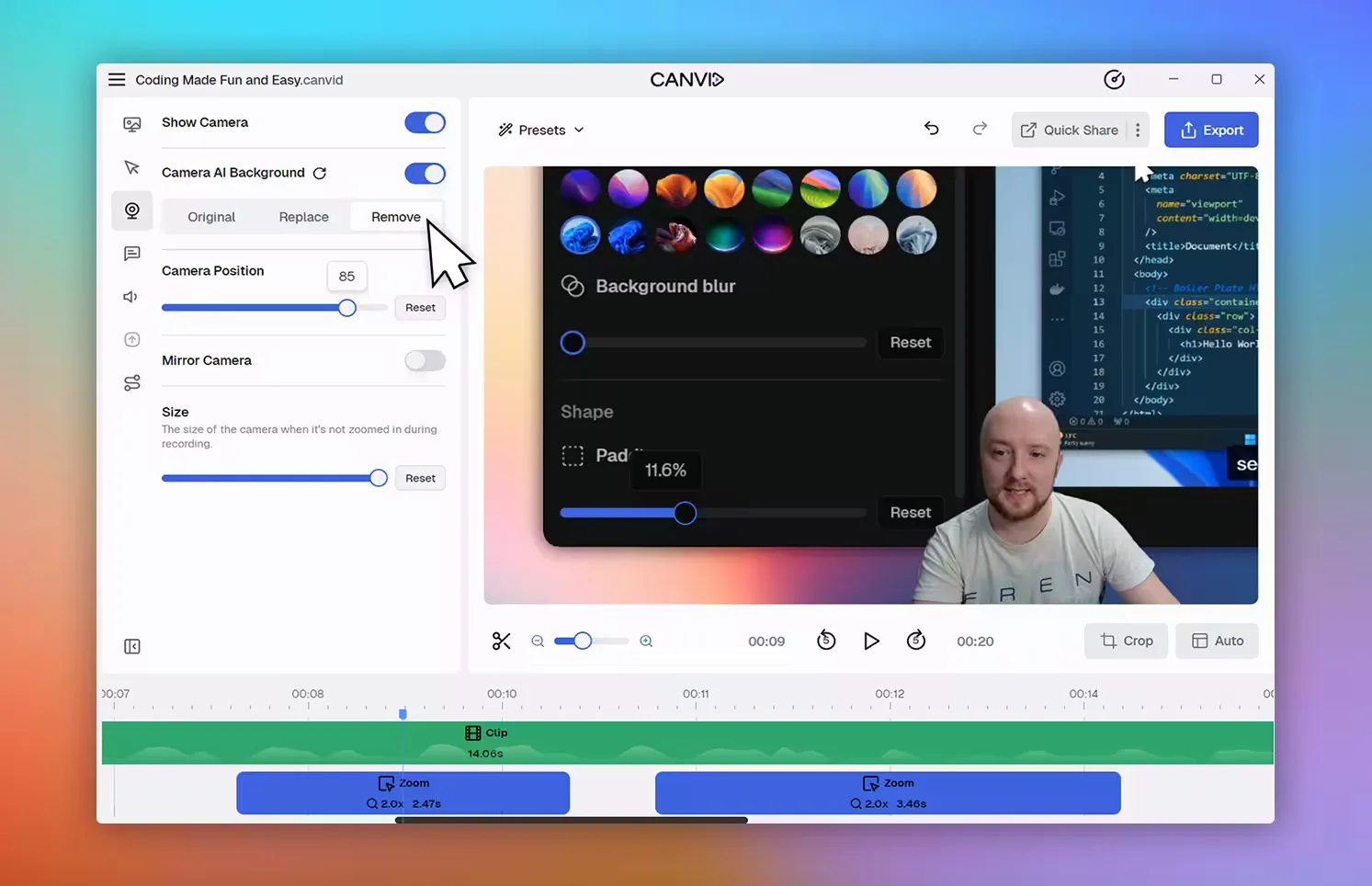The image size is (1372, 886).
Task: Enable the Mirror Camera switch
Action: (425, 361)
